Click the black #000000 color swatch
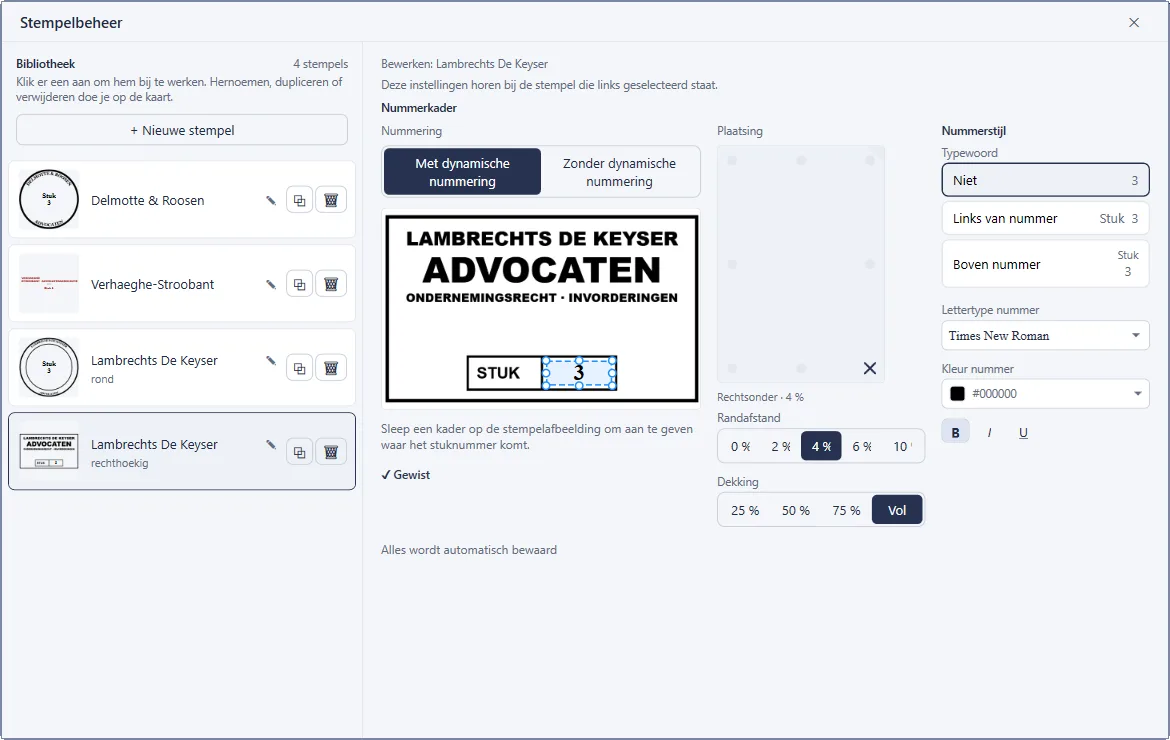 (957, 394)
